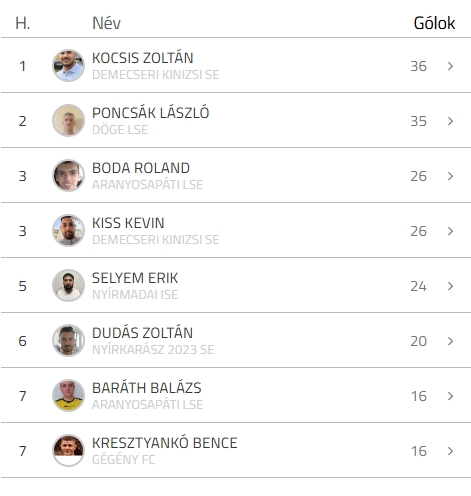The width and height of the screenshot is (471, 496).
Task: Select Boda Roland's player photo
Action: [x=68, y=175]
